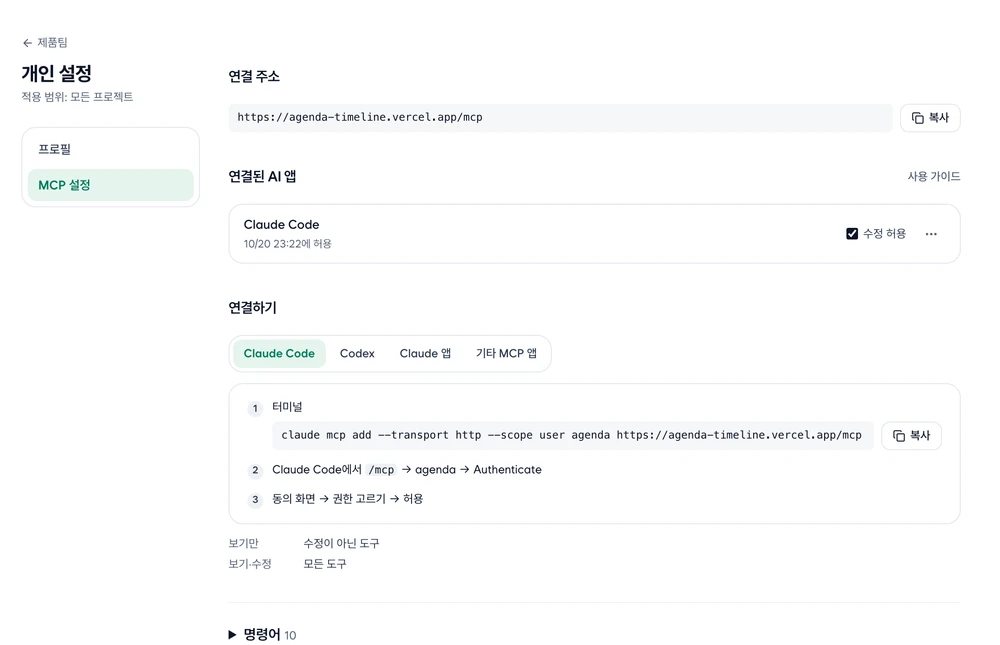Click the Claude Code connected app entry
The image size is (1000, 645).
(594, 234)
